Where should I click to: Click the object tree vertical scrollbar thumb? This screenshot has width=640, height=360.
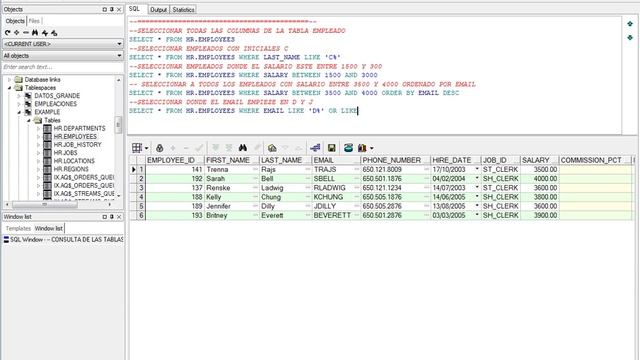click(x=118, y=125)
